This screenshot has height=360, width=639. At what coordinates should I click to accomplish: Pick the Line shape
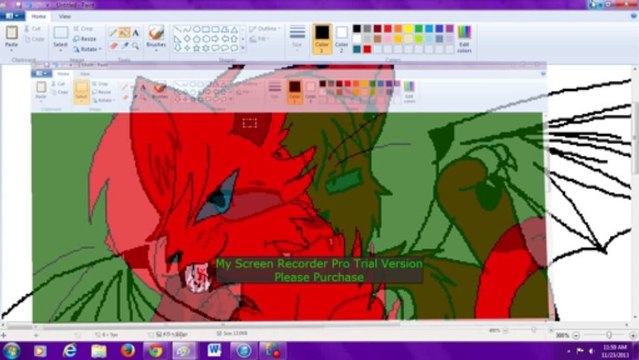click(178, 29)
